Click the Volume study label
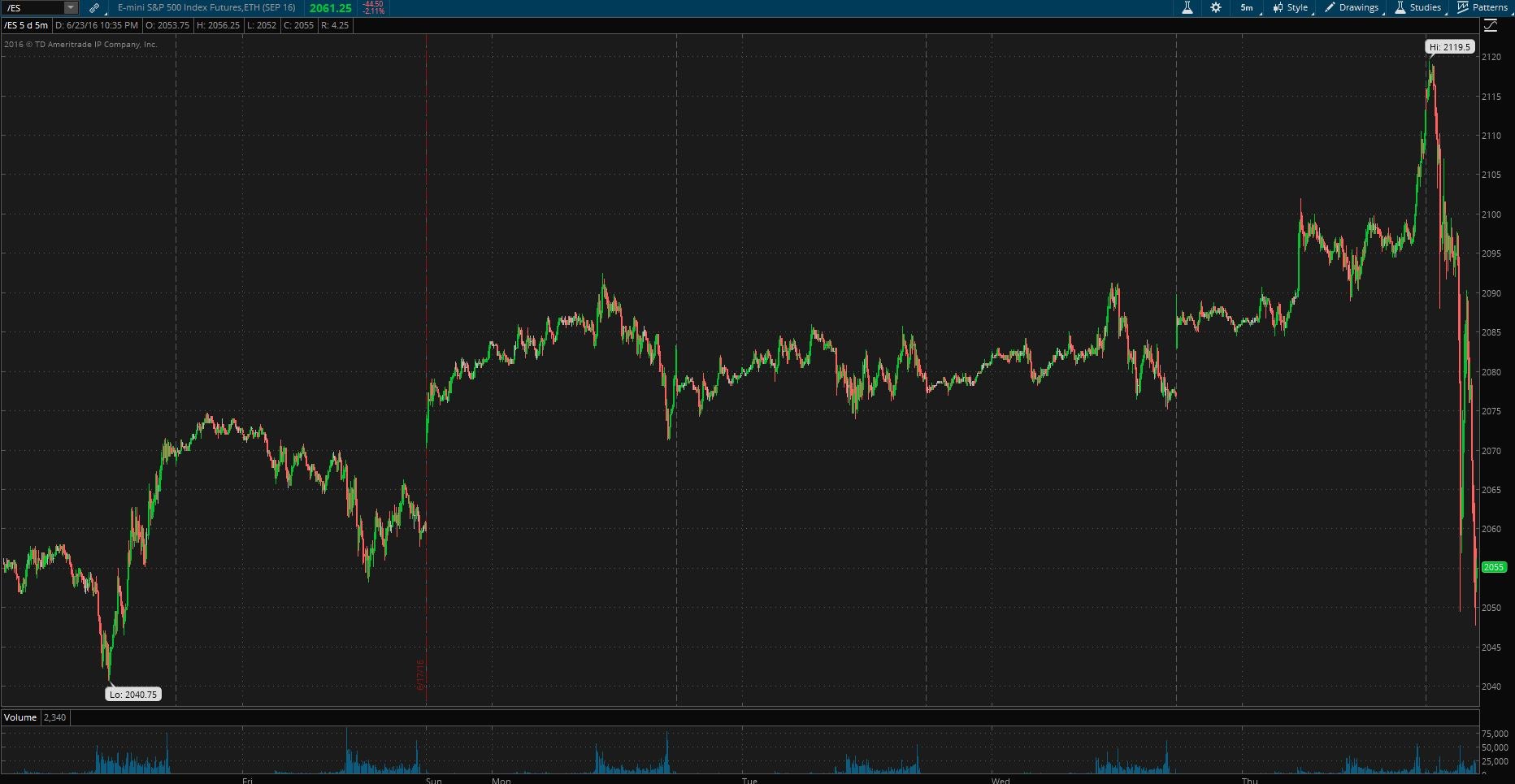 tap(20, 717)
